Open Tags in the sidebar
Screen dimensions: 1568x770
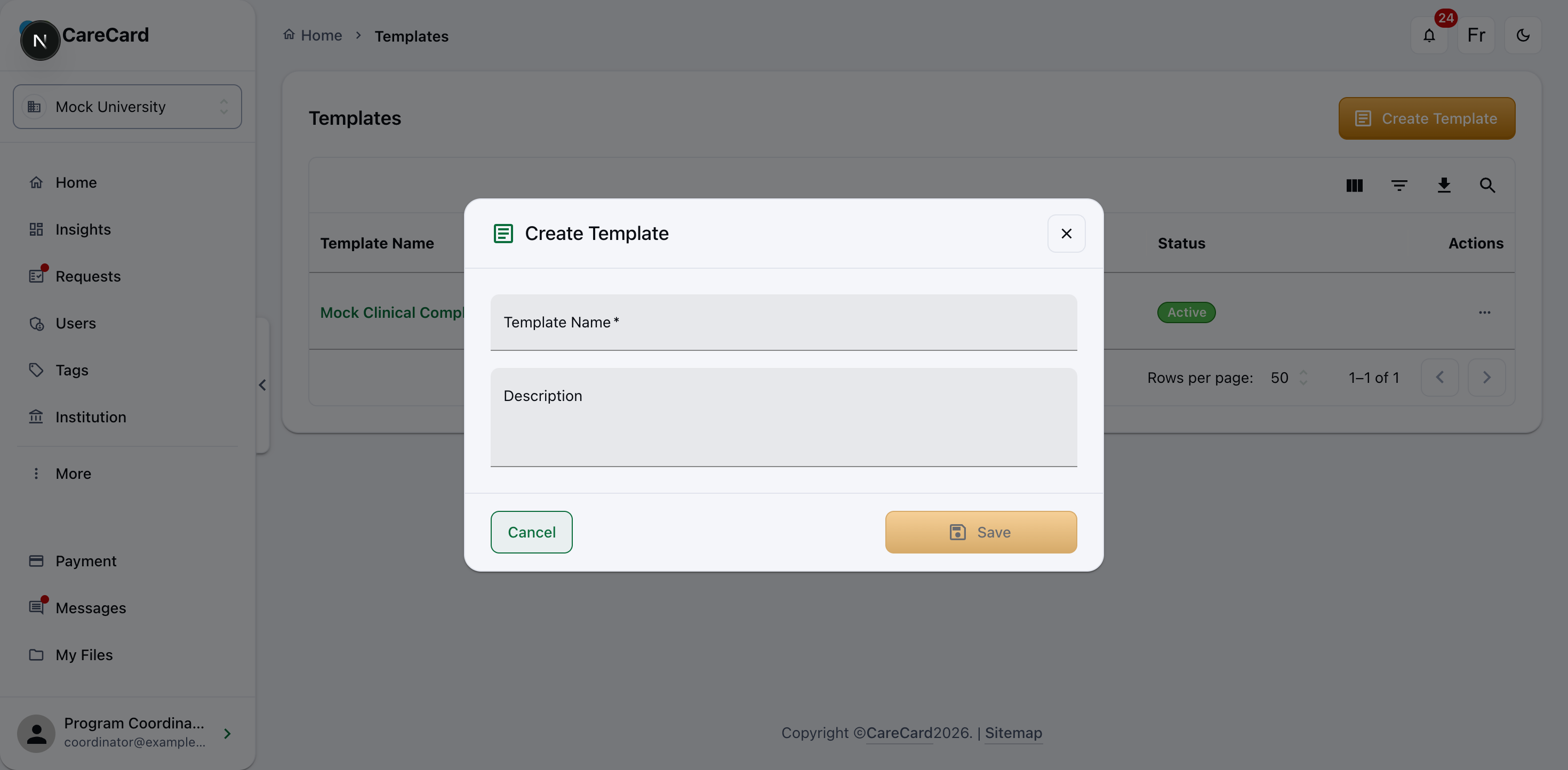(x=127, y=370)
